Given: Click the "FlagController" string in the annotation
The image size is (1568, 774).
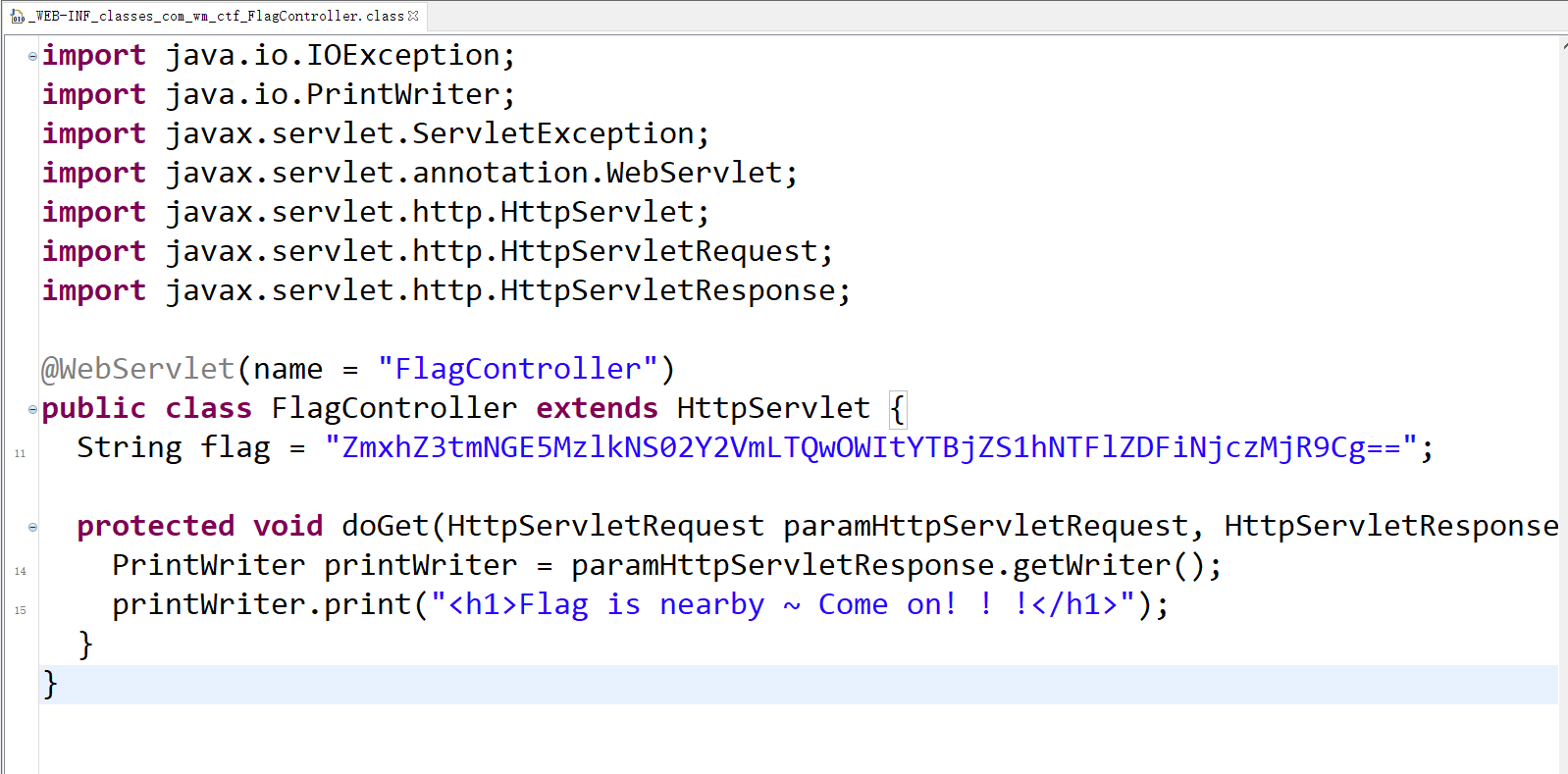Looking at the screenshot, I should [517, 370].
